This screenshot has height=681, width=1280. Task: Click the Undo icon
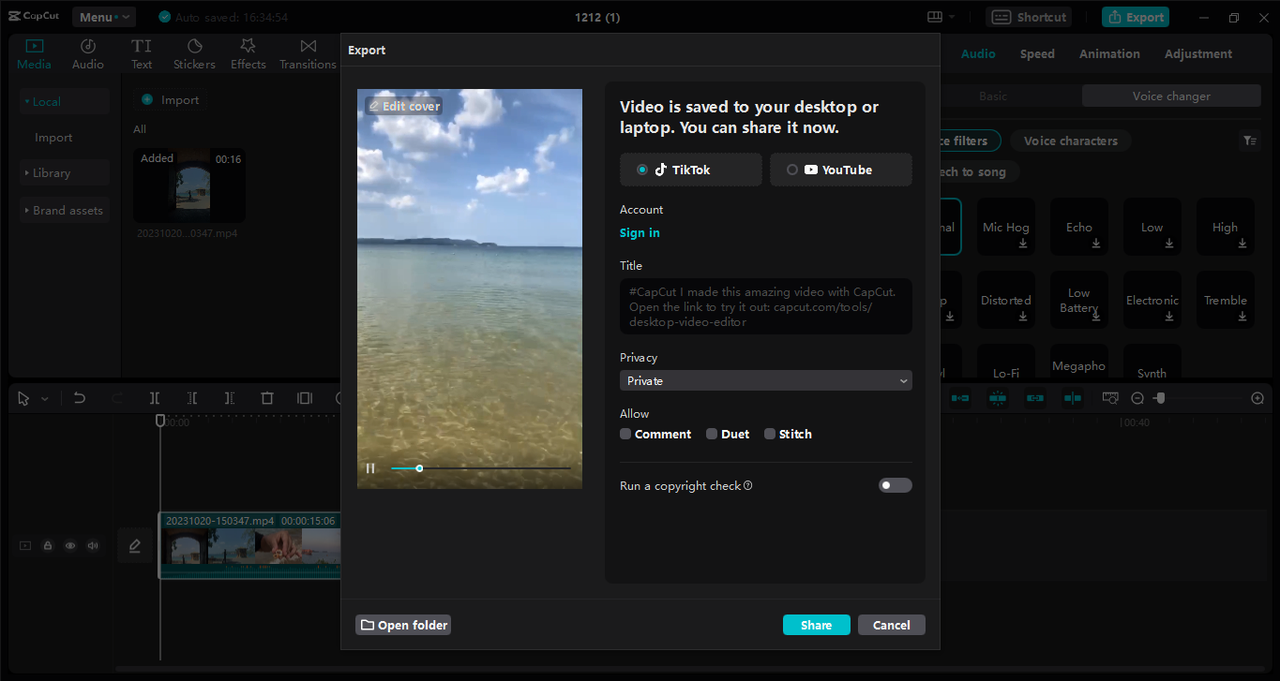tap(80, 398)
